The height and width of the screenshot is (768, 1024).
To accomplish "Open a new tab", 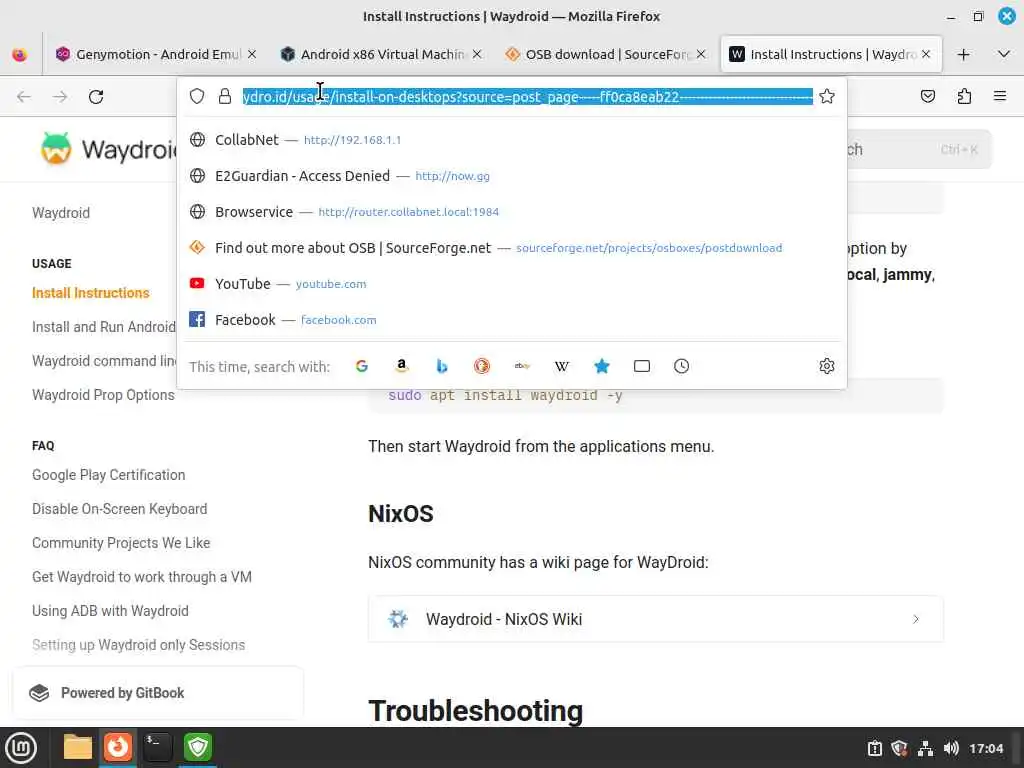I will pyautogui.click(x=963, y=55).
